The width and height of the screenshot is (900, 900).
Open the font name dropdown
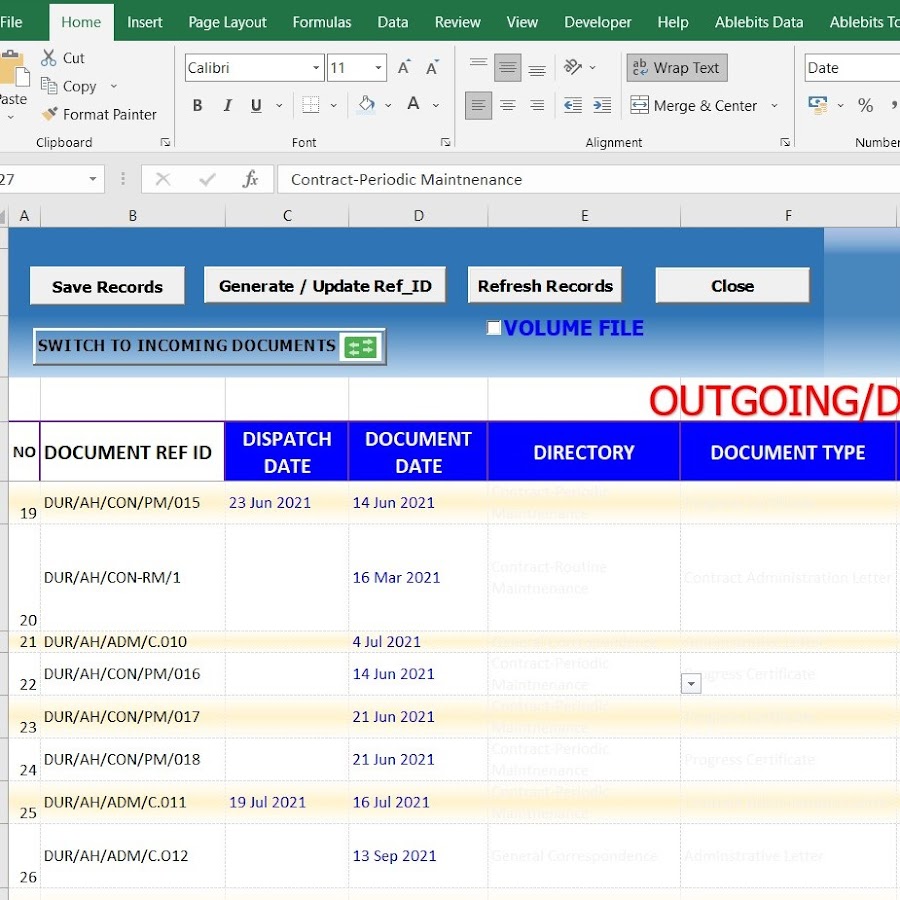316,68
